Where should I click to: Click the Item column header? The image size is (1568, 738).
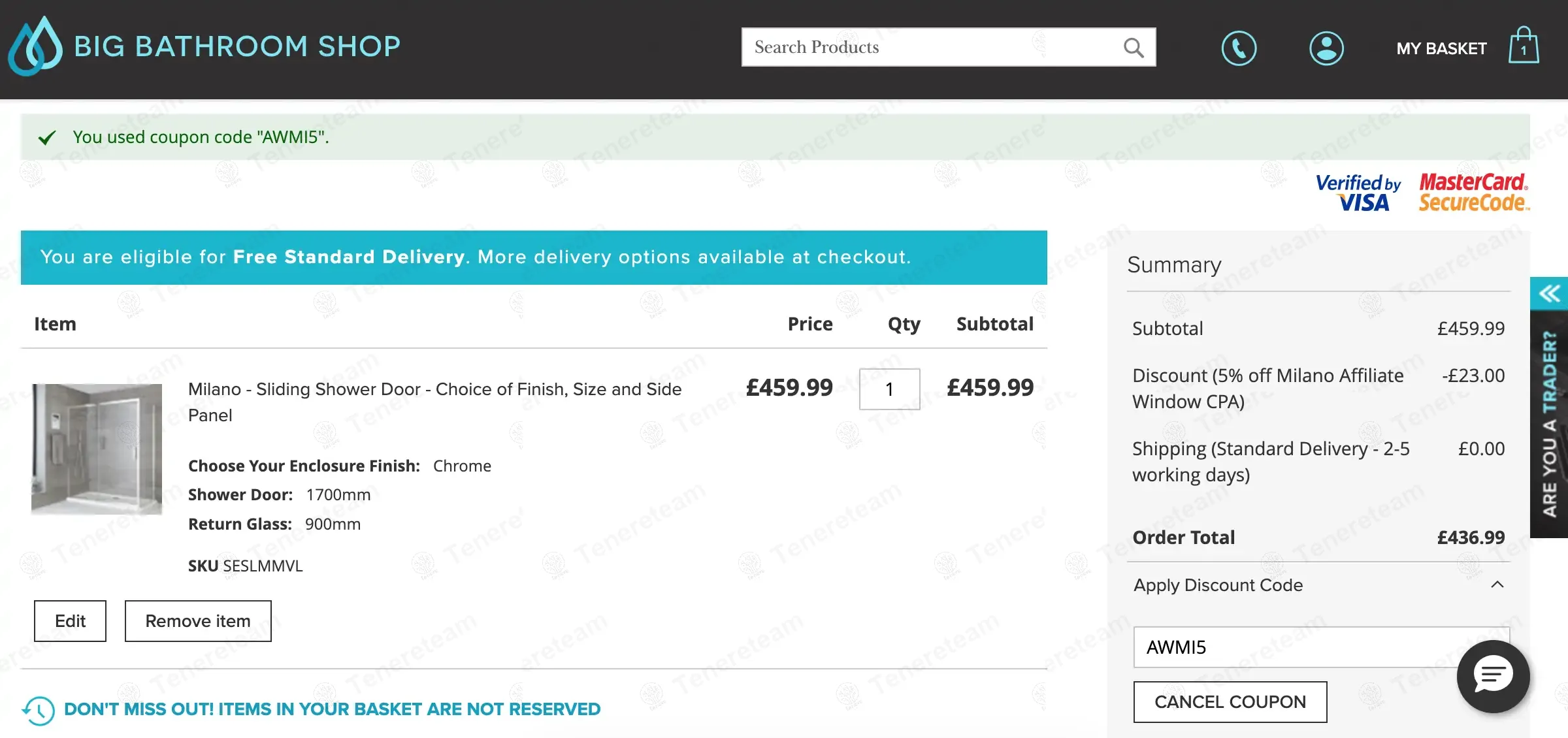coord(55,324)
